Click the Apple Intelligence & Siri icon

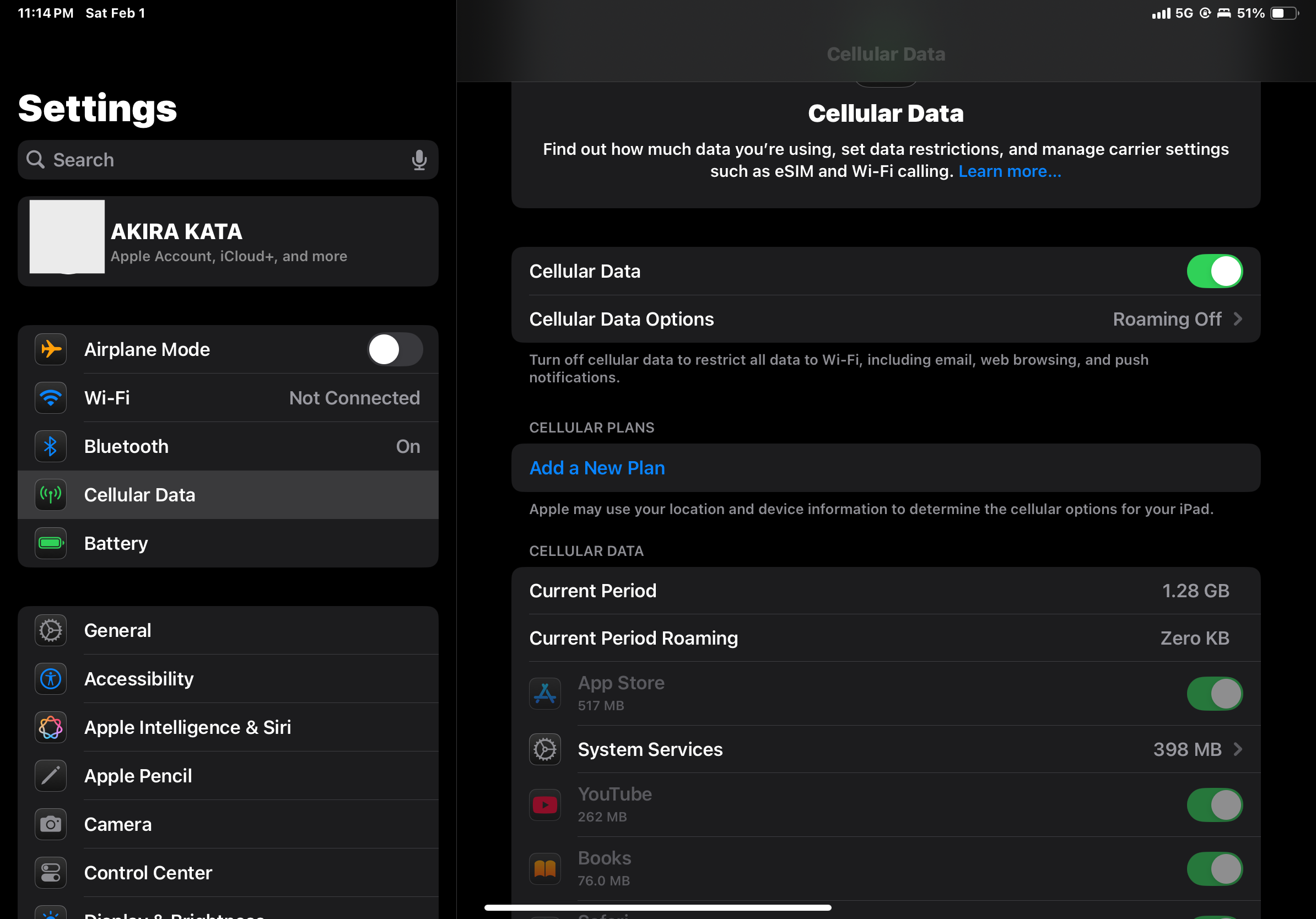pos(51,727)
